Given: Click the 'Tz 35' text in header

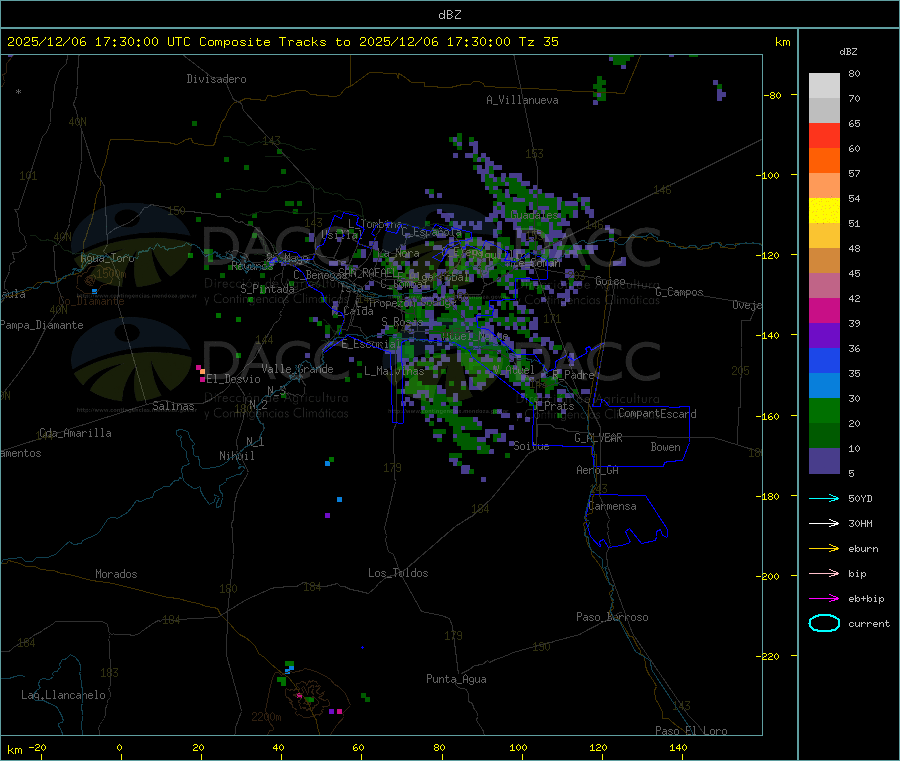Looking at the screenshot, I should (538, 42).
